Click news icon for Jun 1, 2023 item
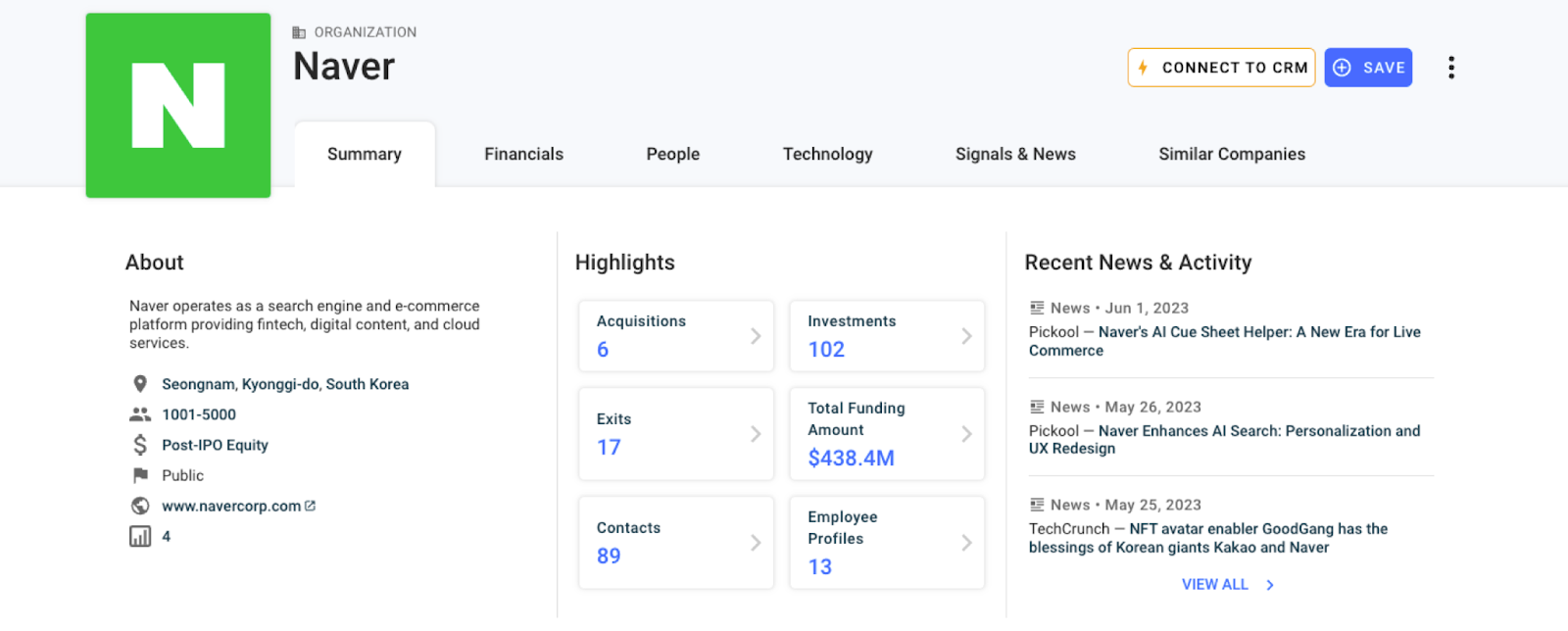 tap(1037, 308)
